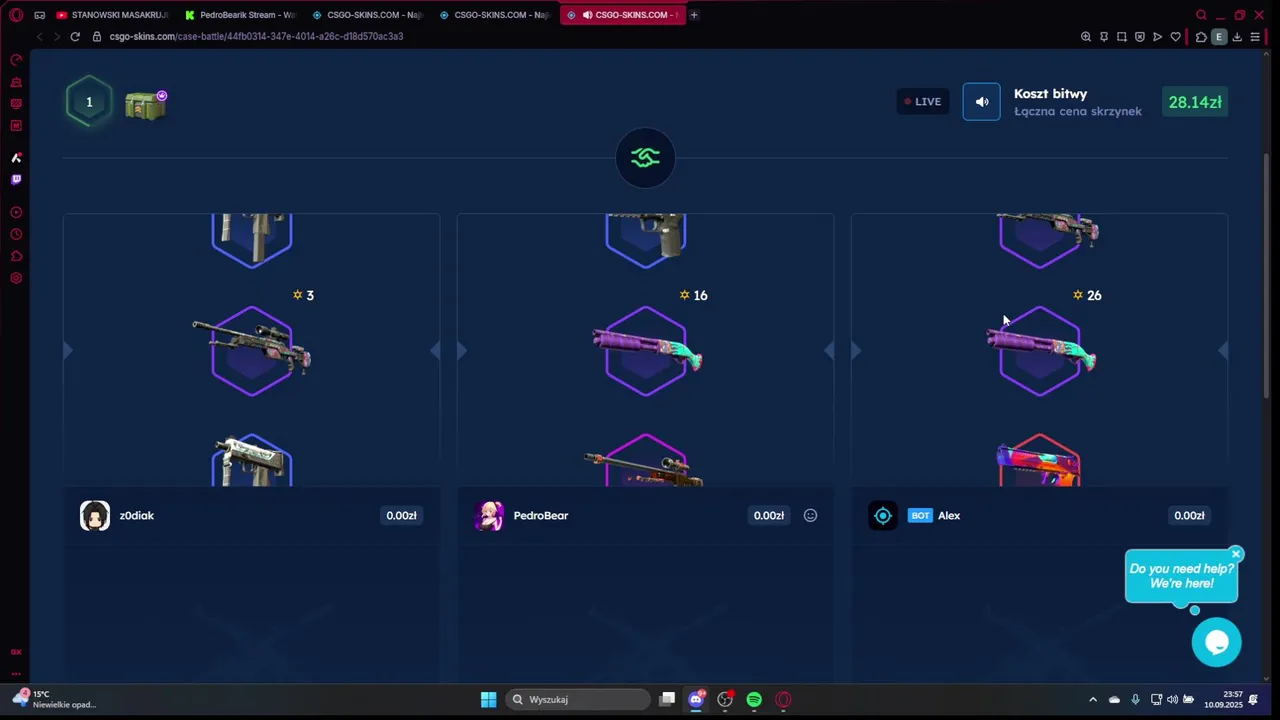The width and height of the screenshot is (1280, 720).
Task: Open Aria AI in sidebar
Action: (16, 158)
